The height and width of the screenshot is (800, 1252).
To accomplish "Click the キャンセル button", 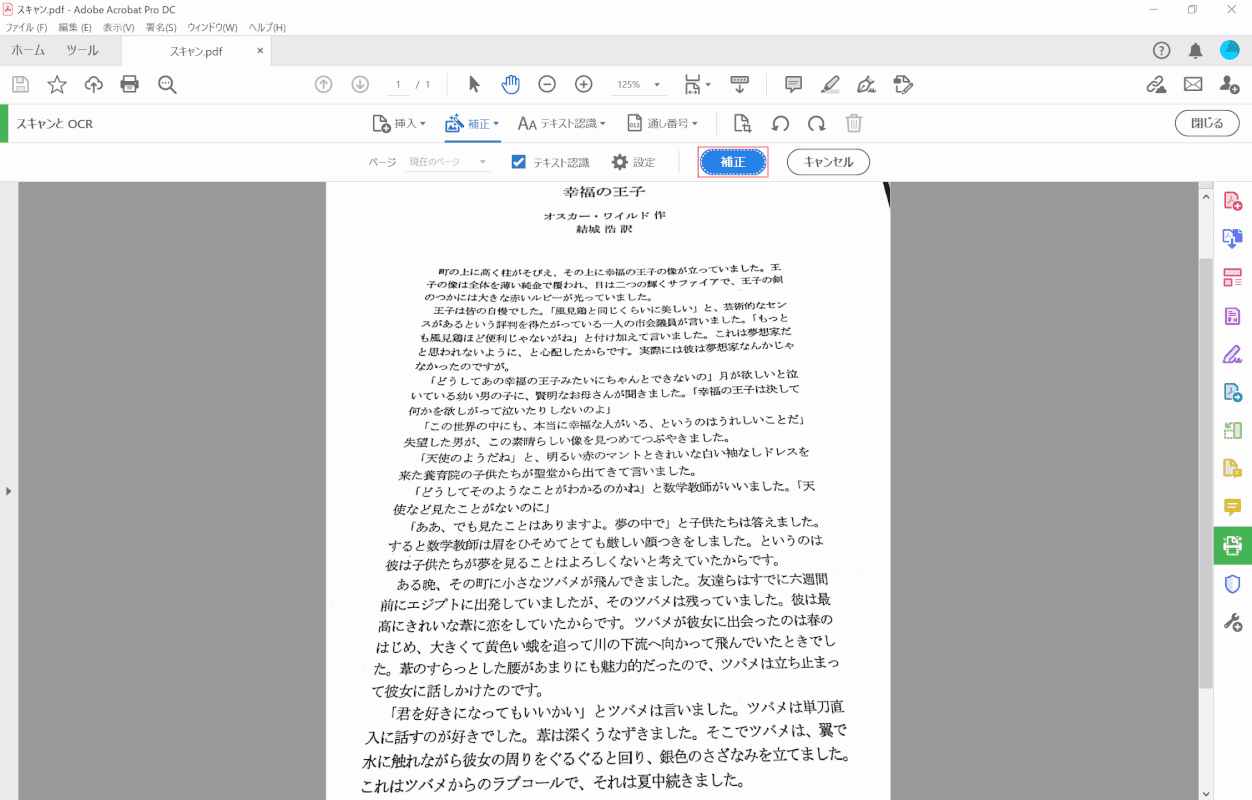I will click(x=828, y=162).
